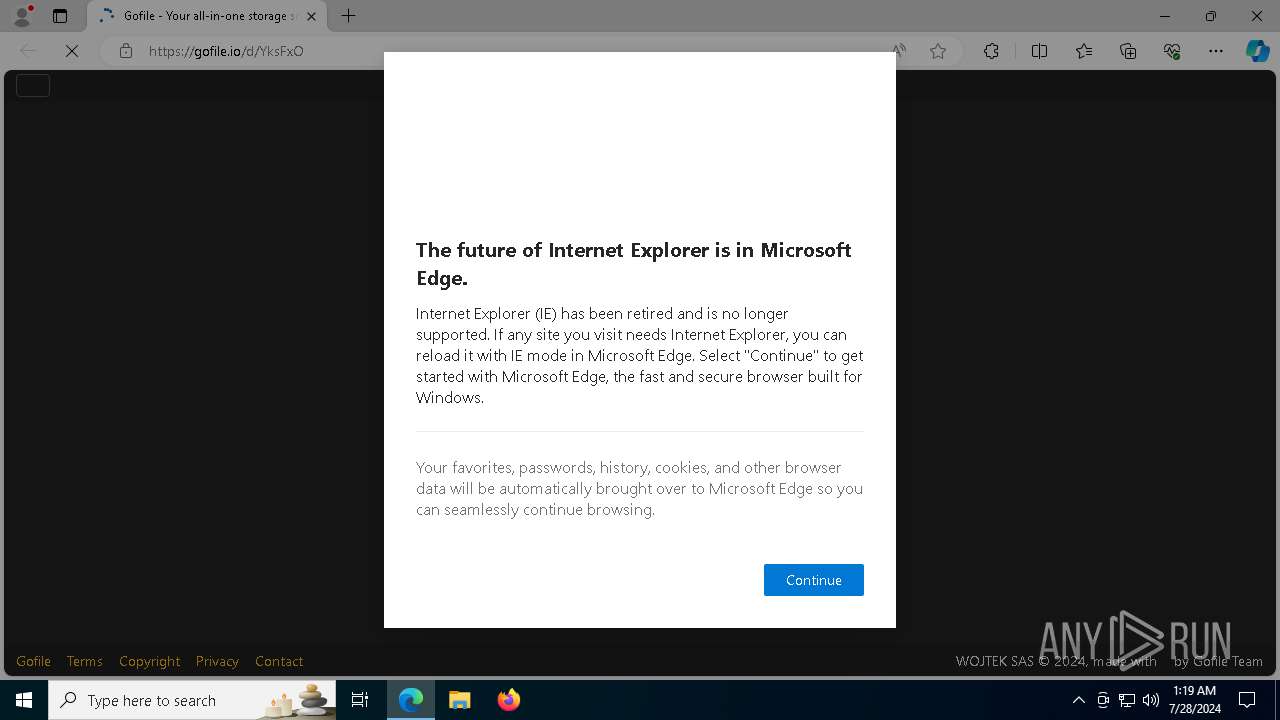
Task: Switch to Microsoft Edge on taskbar
Action: [x=411, y=700]
